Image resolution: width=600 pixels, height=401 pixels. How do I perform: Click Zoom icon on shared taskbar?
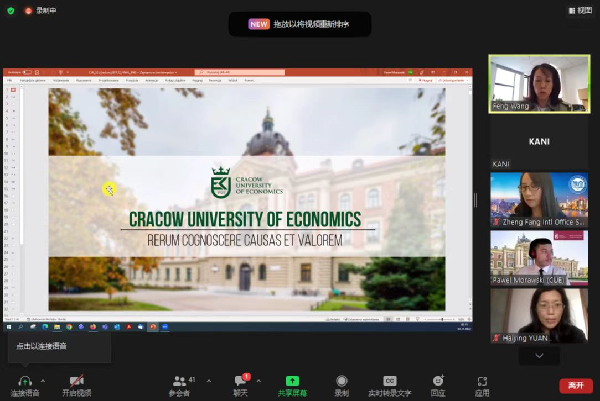click(165, 327)
